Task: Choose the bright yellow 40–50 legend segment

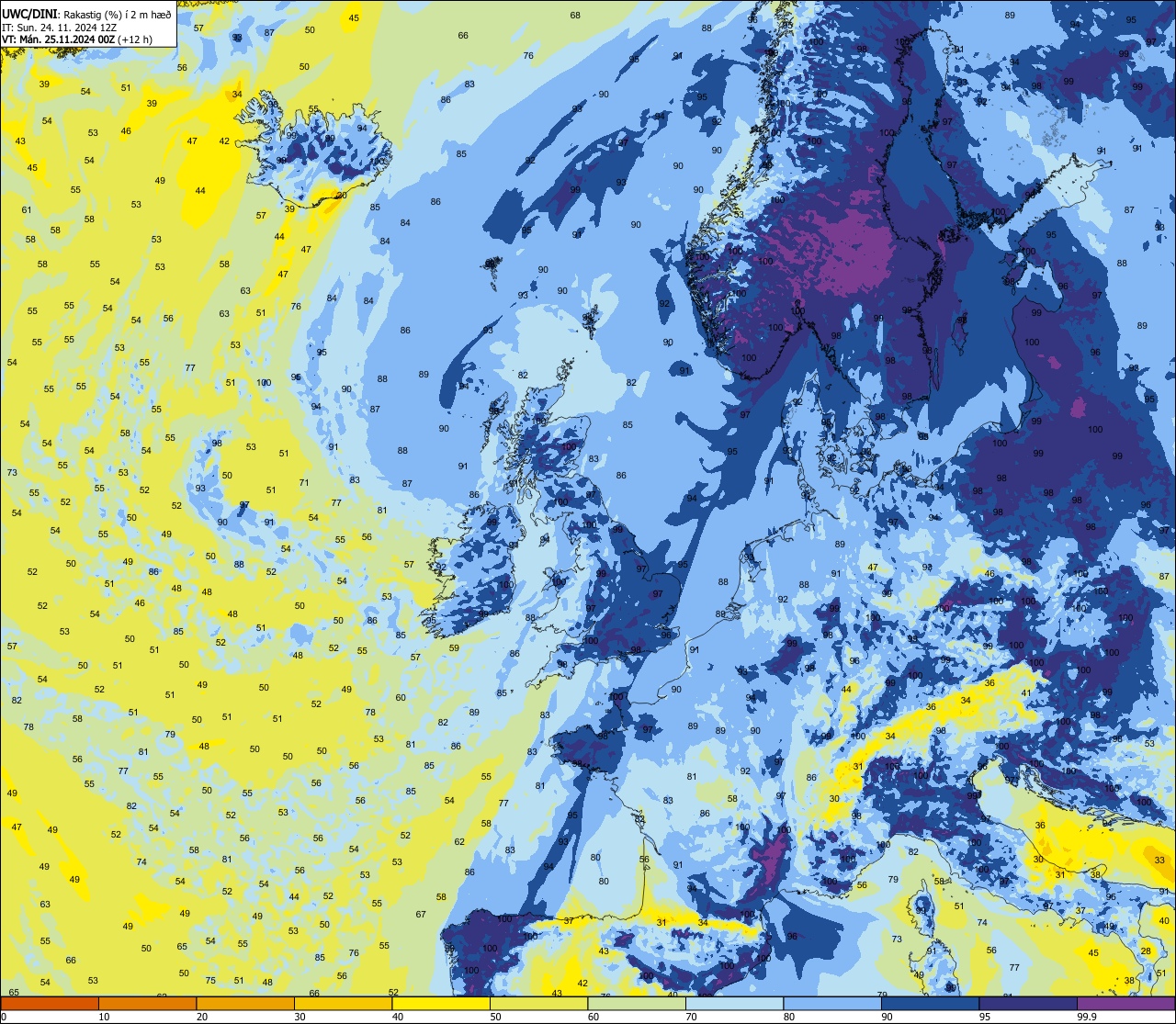Action: tap(441, 1004)
